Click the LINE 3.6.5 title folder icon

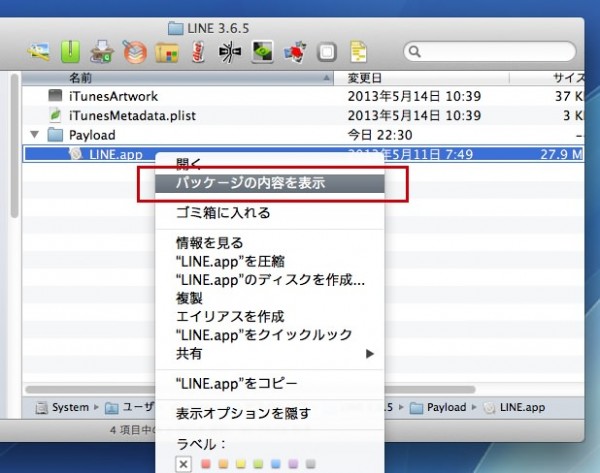176,28
